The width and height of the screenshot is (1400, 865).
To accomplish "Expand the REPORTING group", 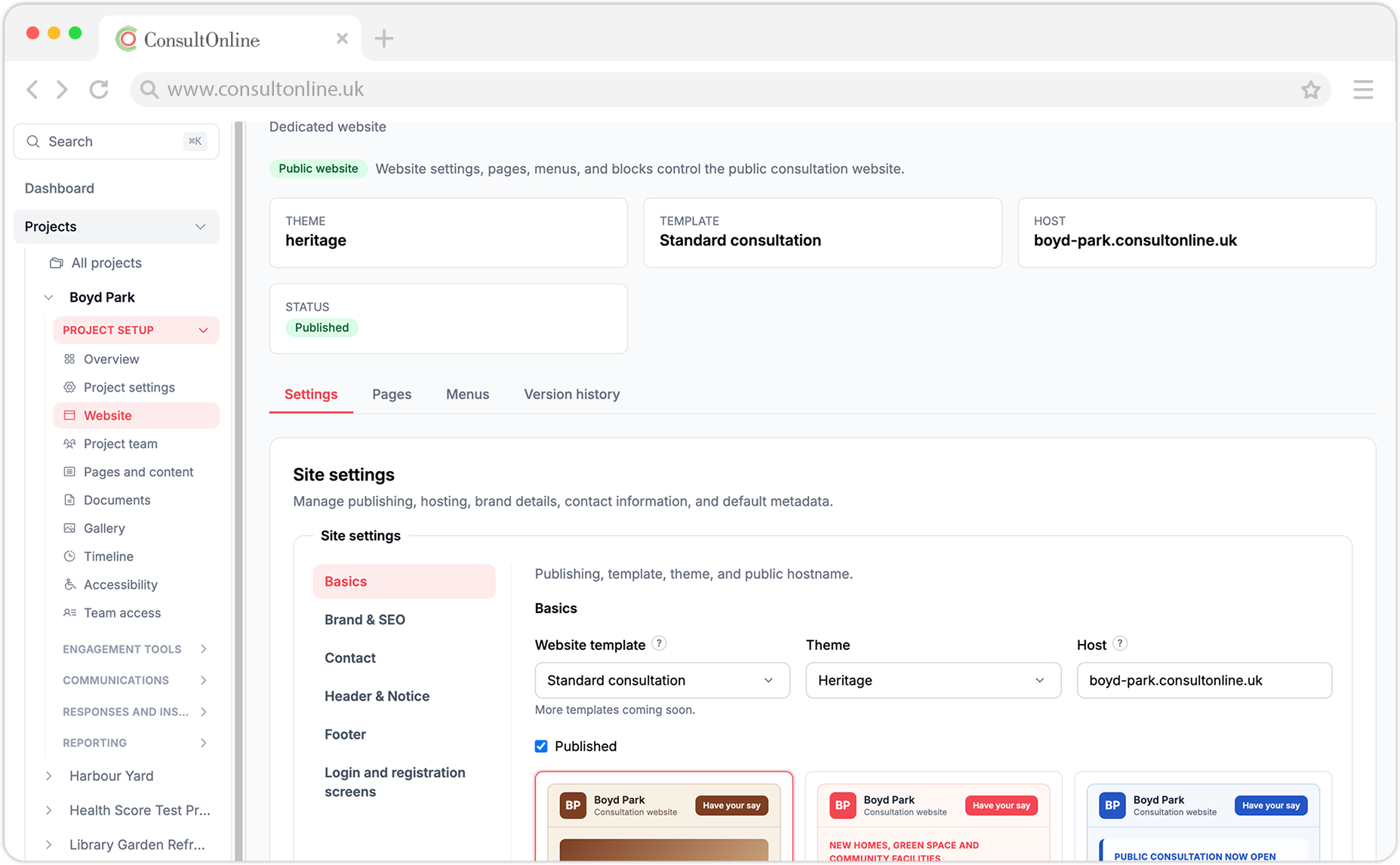I will pyautogui.click(x=203, y=743).
